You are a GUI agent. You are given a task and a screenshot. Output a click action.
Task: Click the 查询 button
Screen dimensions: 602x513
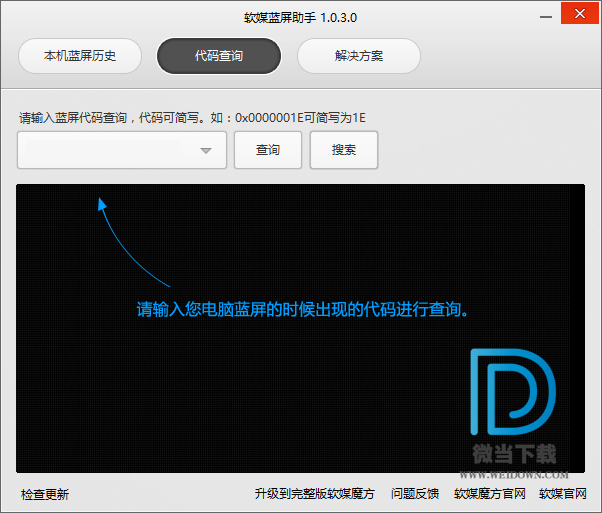[268, 150]
